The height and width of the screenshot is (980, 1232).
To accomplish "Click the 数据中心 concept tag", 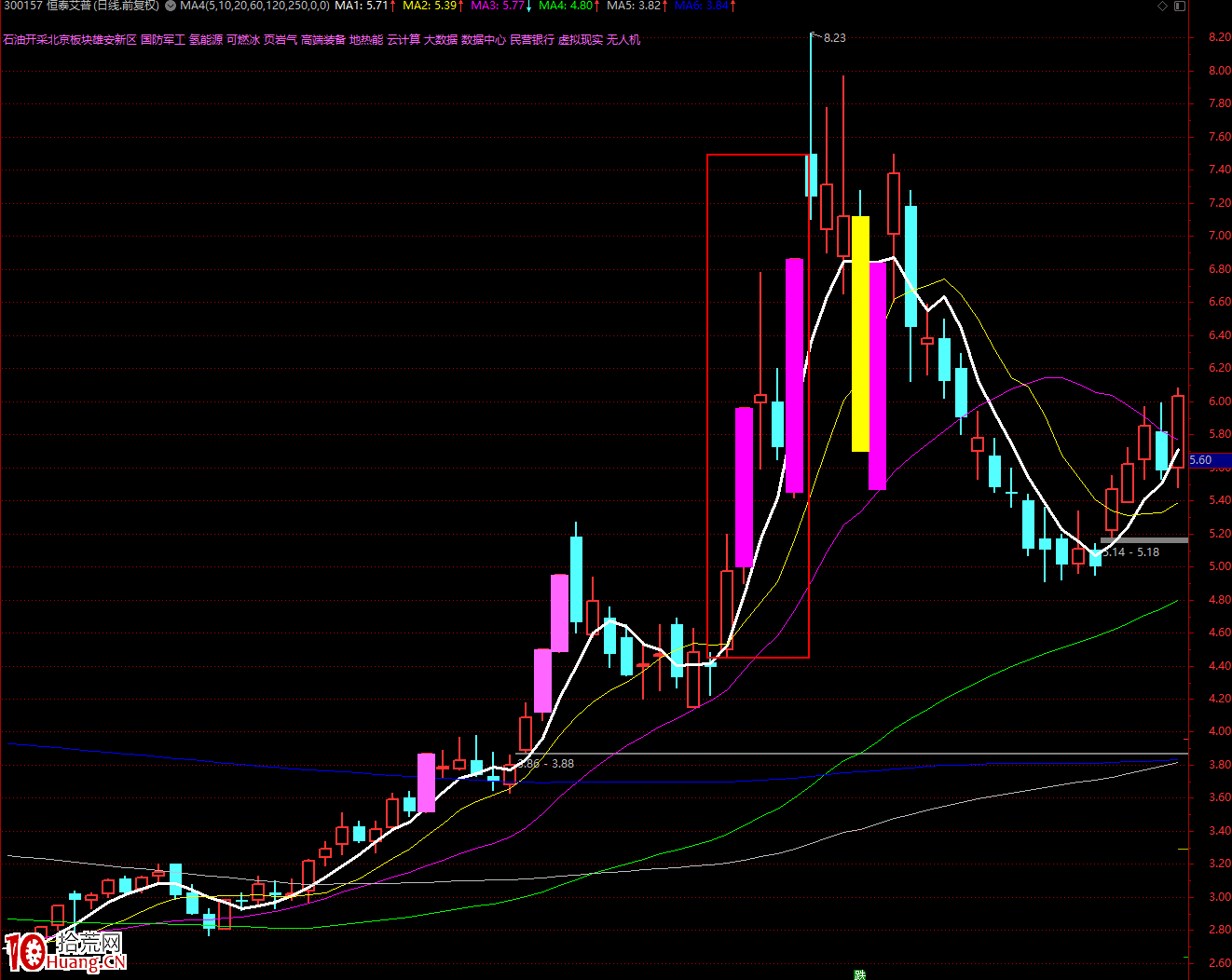I will click(484, 40).
